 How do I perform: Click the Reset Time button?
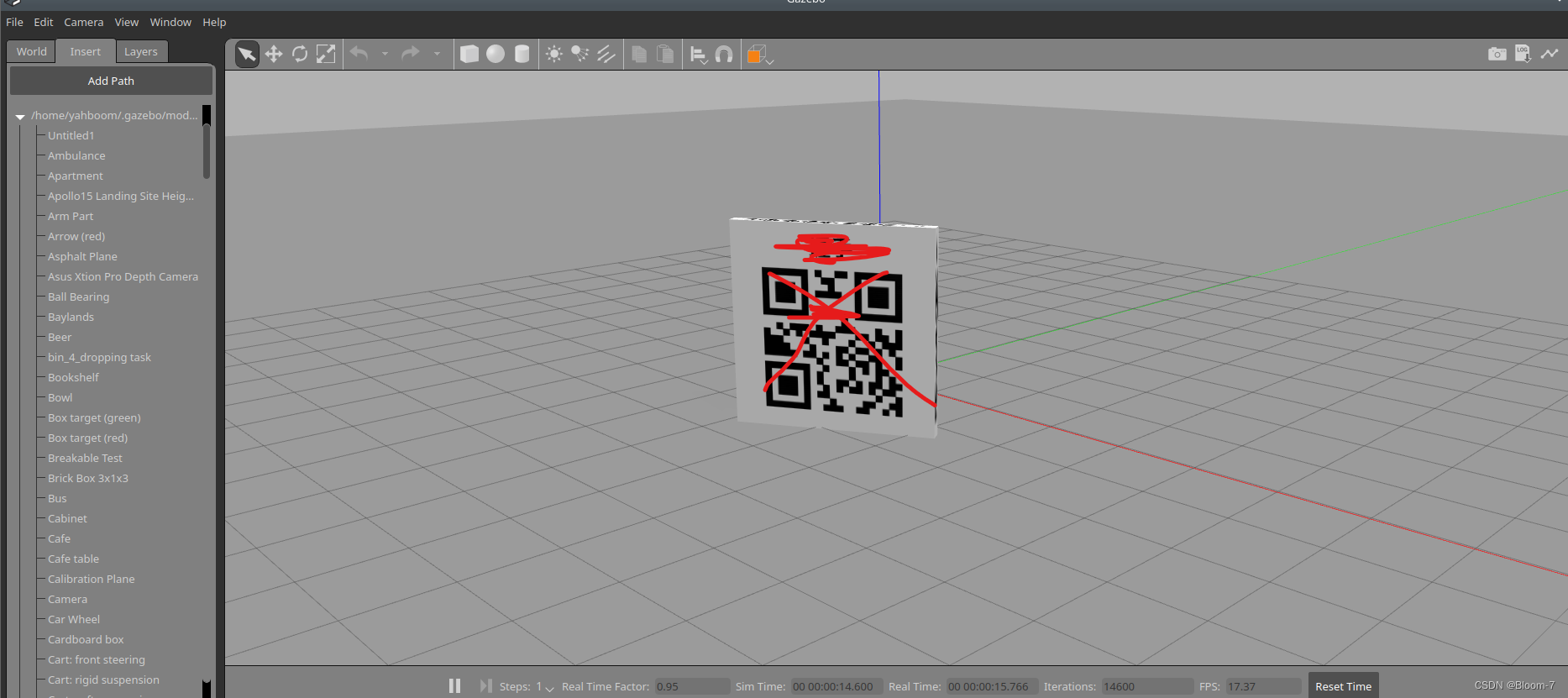[x=1343, y=686]
